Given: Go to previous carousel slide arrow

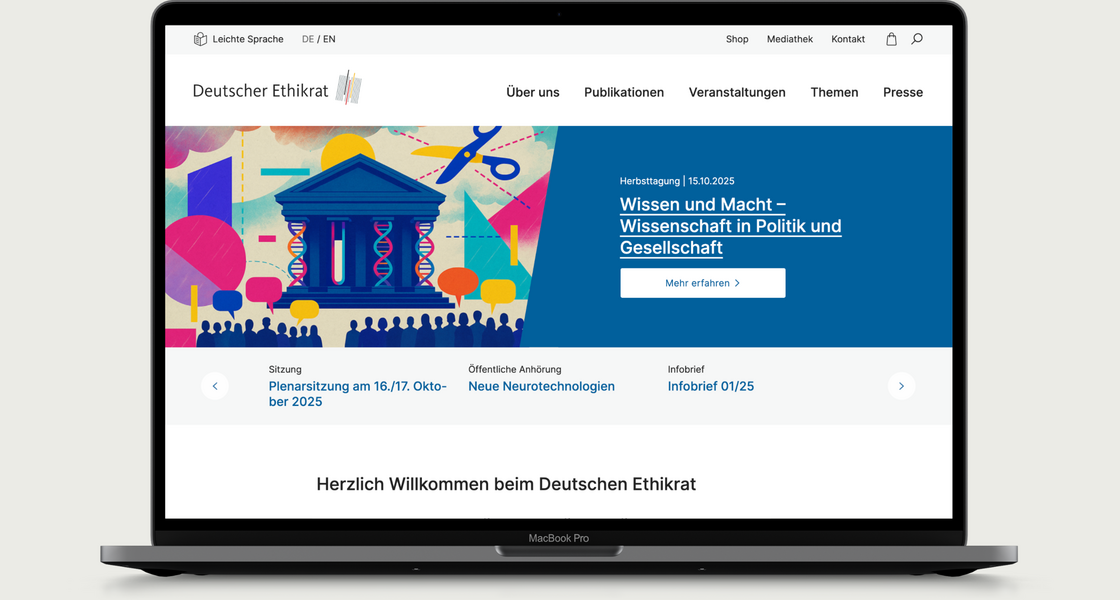Looking at the screenshot, I should 215,386.
